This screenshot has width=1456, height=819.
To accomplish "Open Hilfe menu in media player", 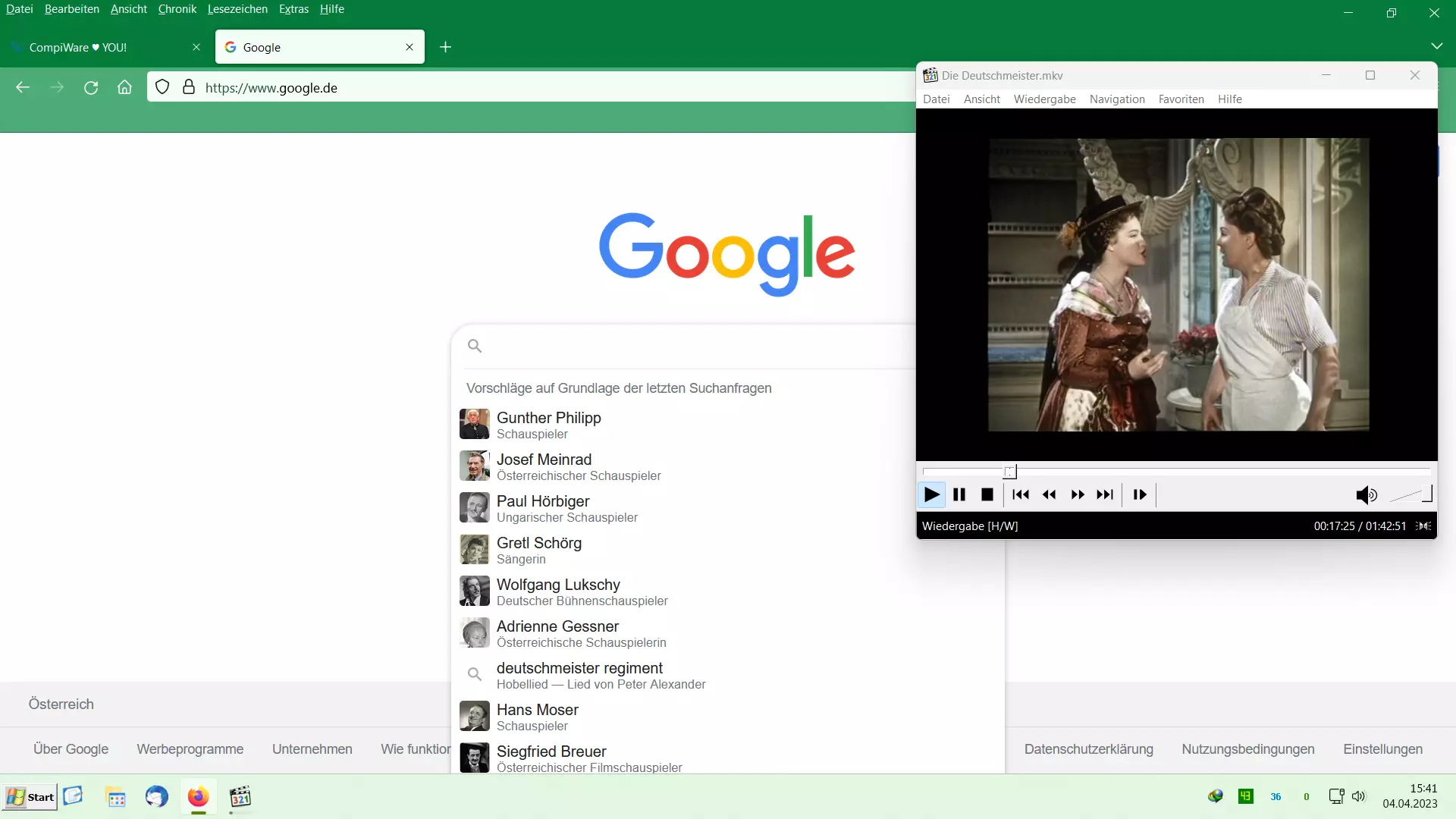I will click(1230, 99).
